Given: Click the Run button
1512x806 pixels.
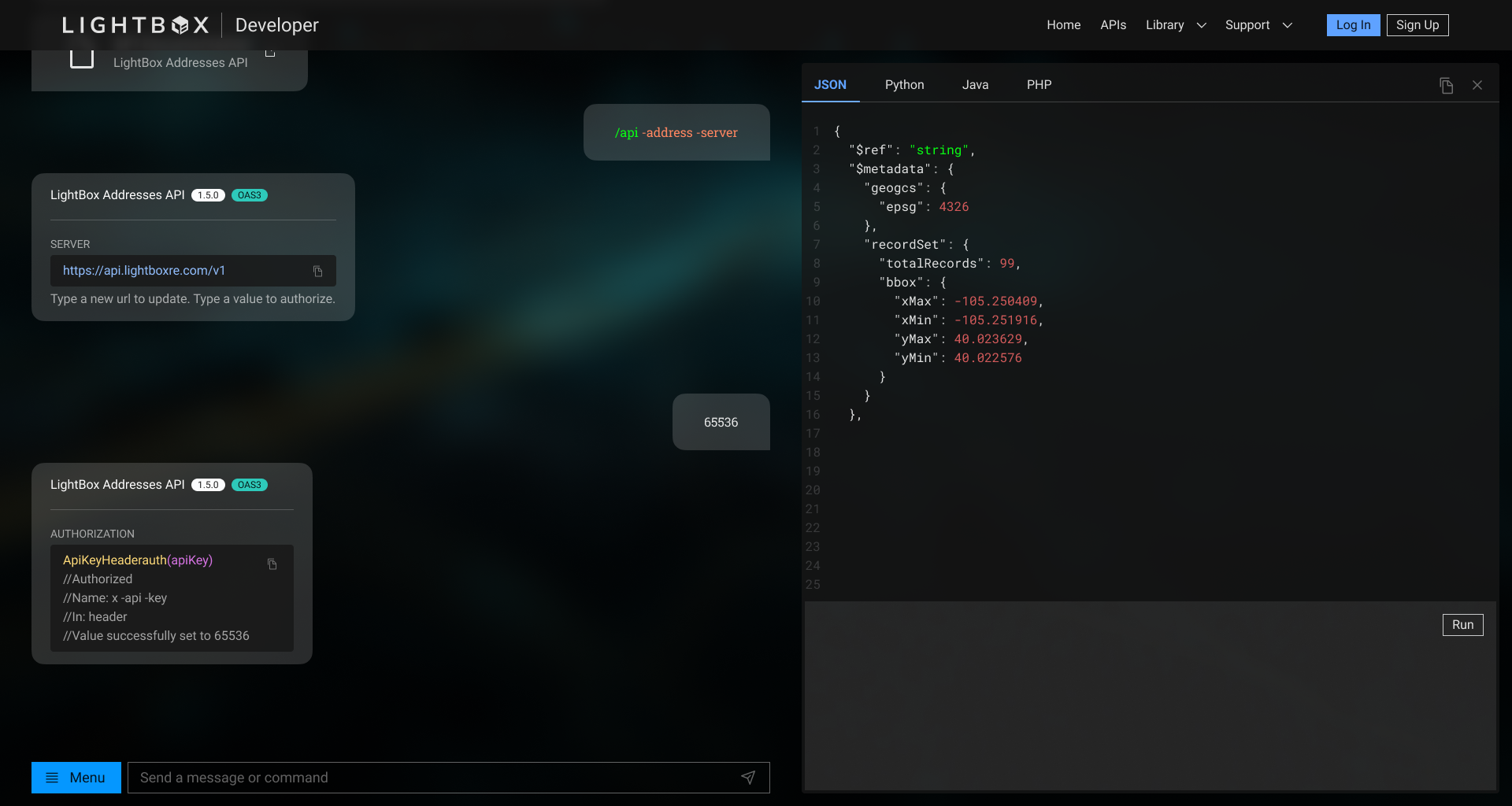Looking at the screenshot, I should point(1463,624).
